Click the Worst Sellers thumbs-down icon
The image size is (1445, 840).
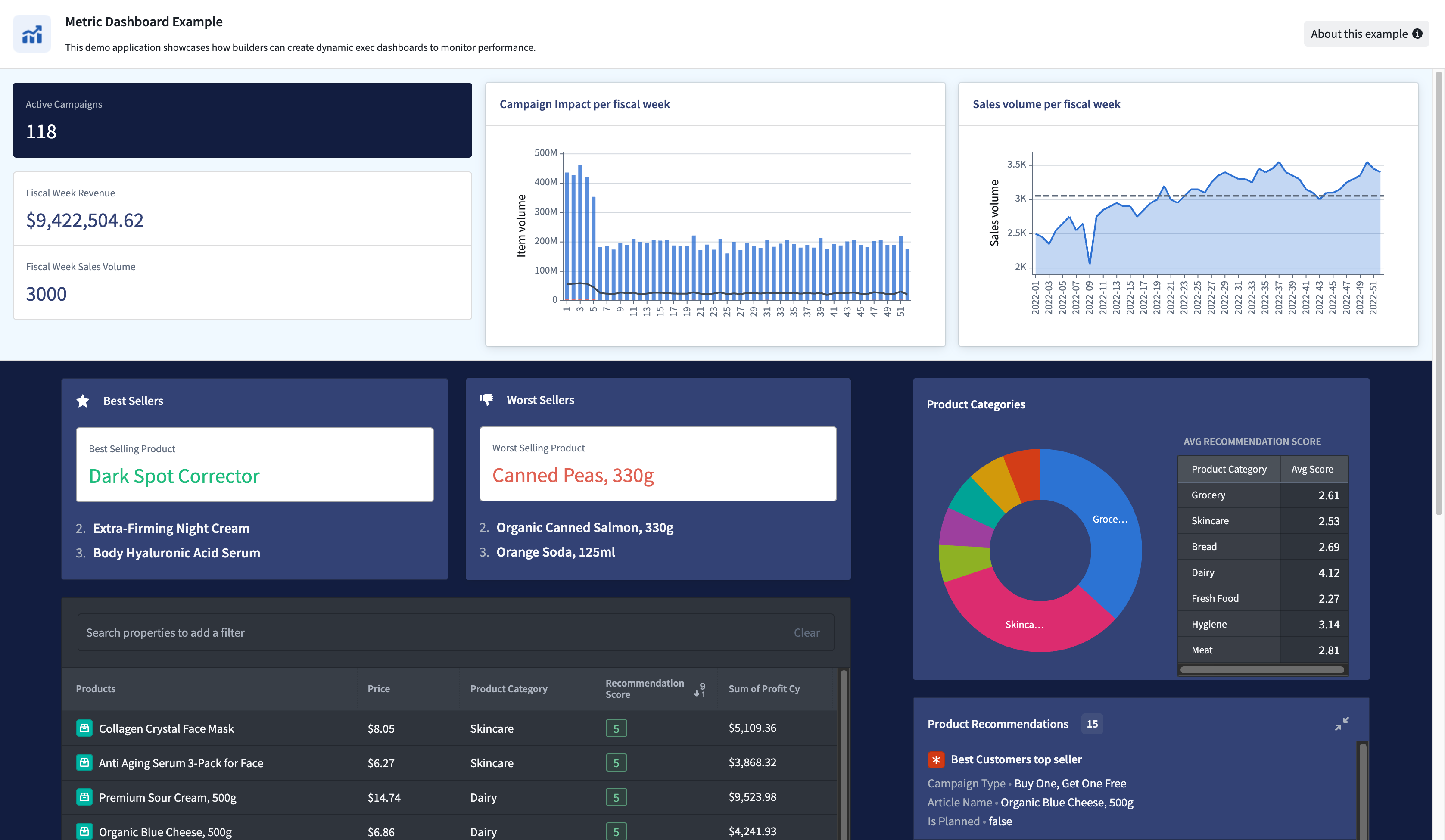coord(486,400)
